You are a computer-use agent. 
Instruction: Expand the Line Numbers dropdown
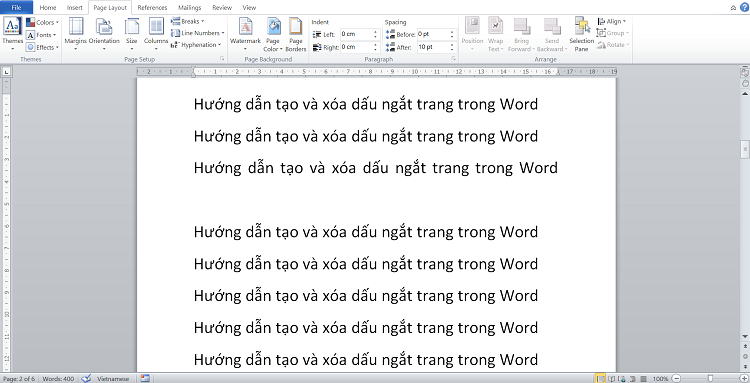coord(198,33)
